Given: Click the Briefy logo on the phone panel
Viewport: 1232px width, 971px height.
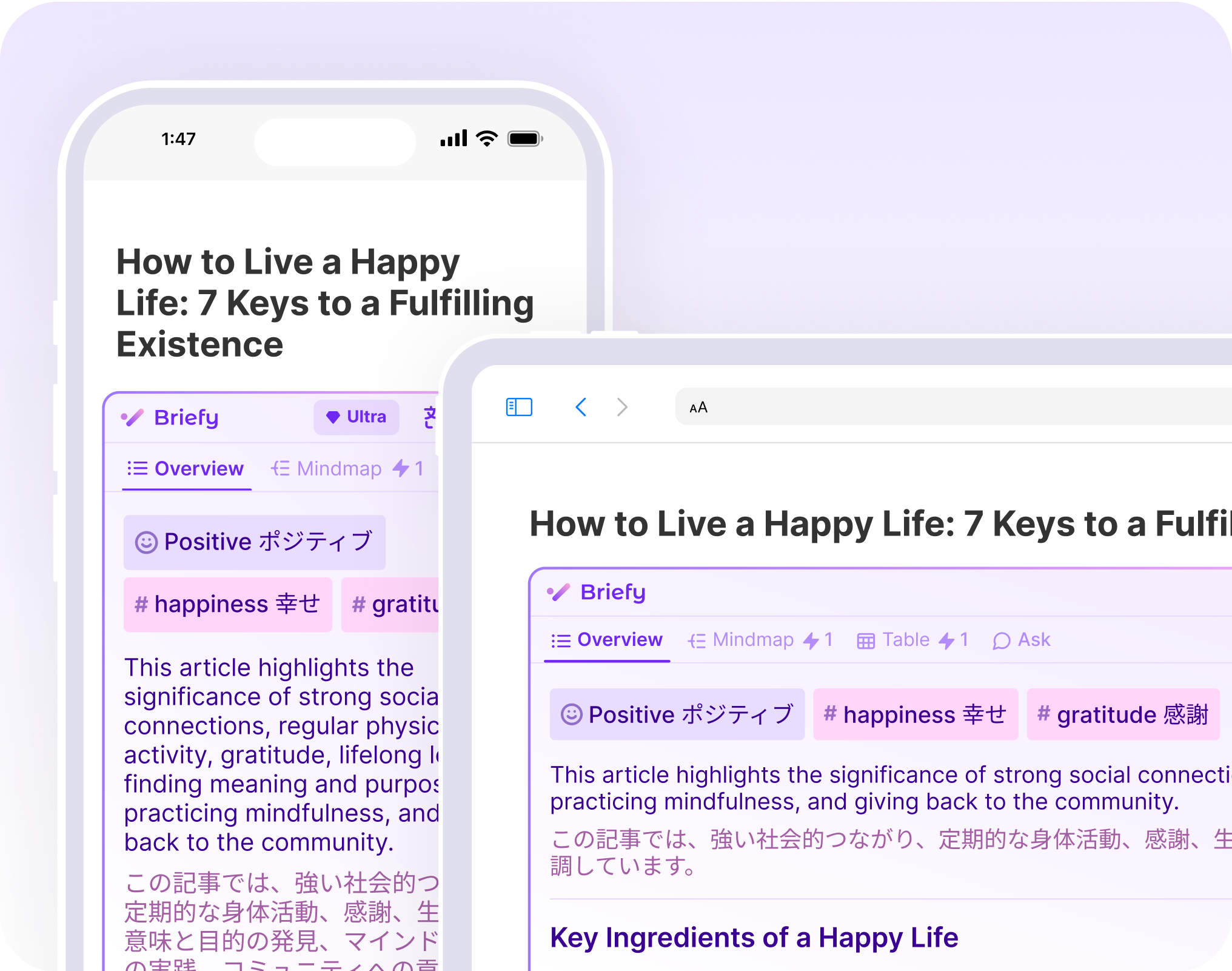Looking at the screenshot, I should pos(170,417).
